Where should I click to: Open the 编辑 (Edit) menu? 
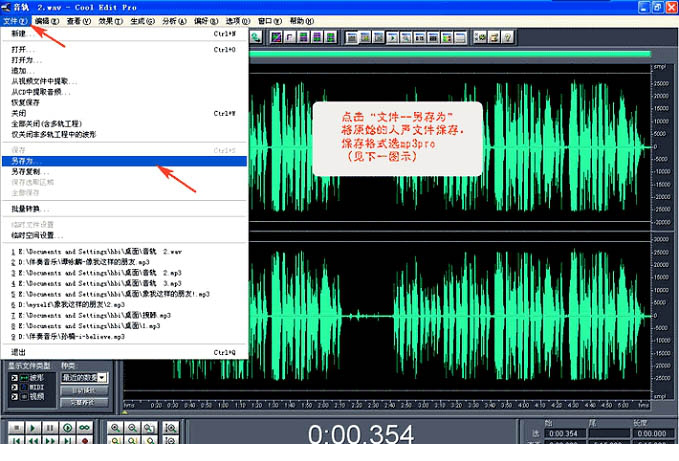47,21
